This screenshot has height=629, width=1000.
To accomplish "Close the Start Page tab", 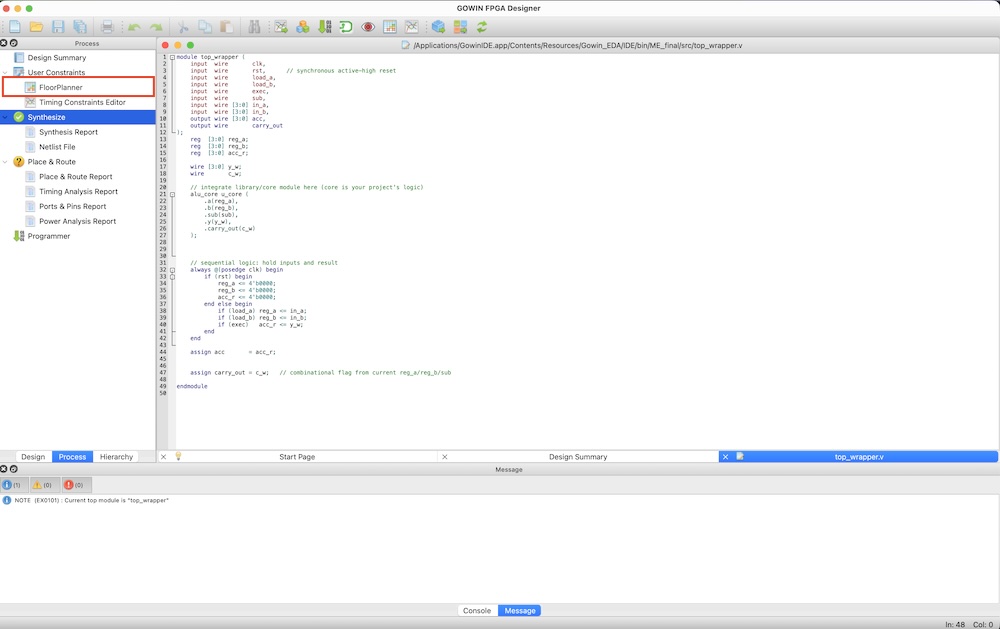I will (x=164, y=457).
